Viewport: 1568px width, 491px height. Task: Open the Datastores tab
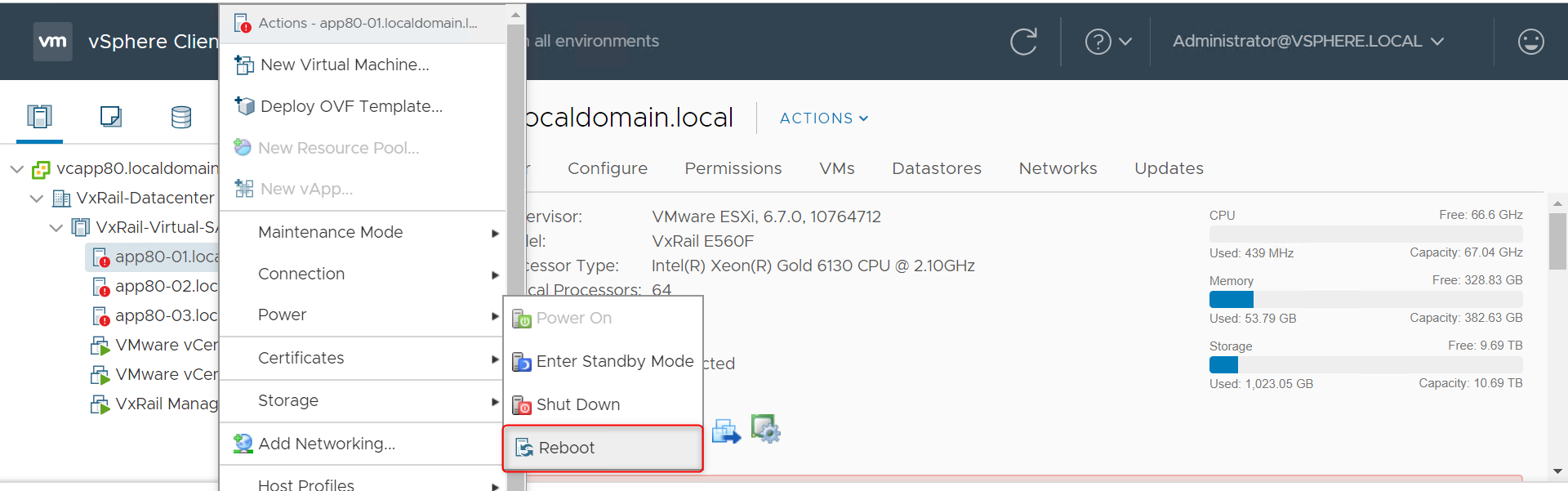tap(936, 168)
